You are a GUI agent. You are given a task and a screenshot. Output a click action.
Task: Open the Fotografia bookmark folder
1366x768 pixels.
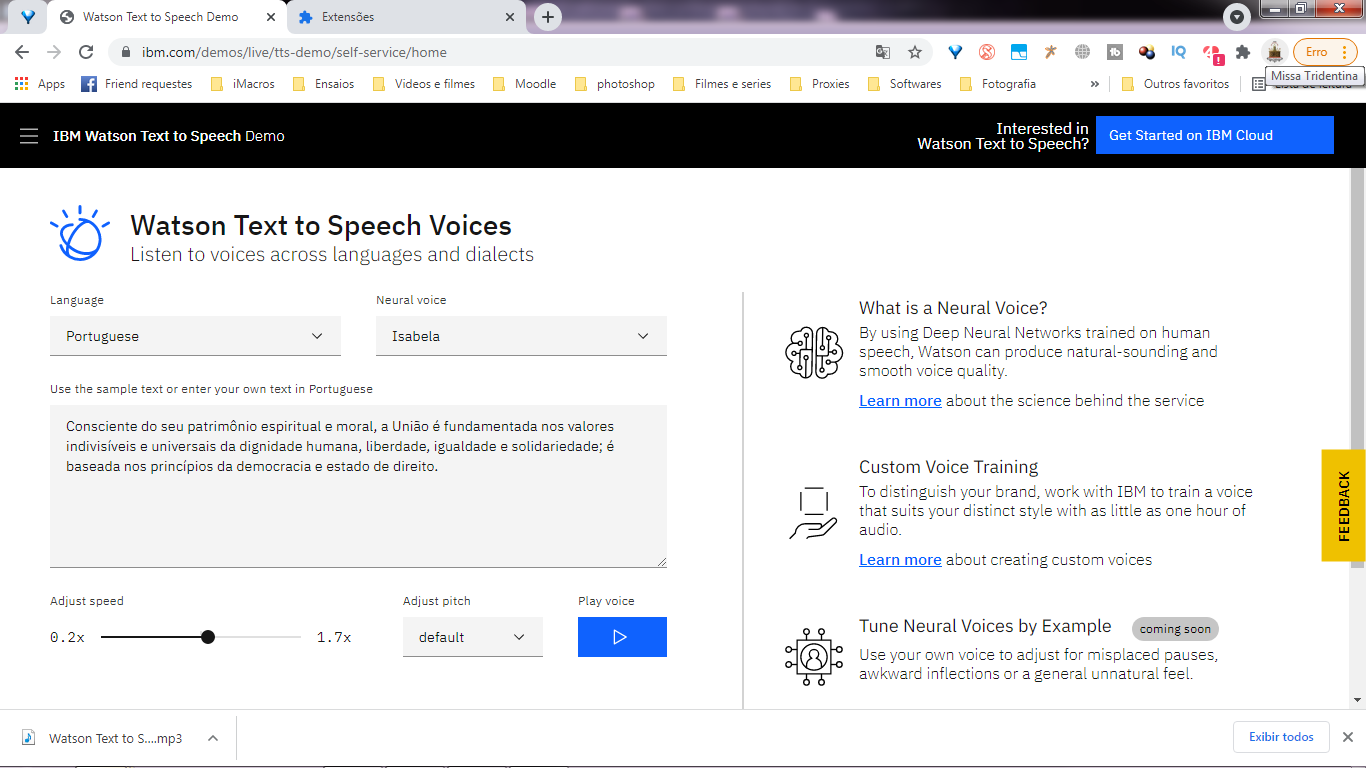[x=998, y=84]
